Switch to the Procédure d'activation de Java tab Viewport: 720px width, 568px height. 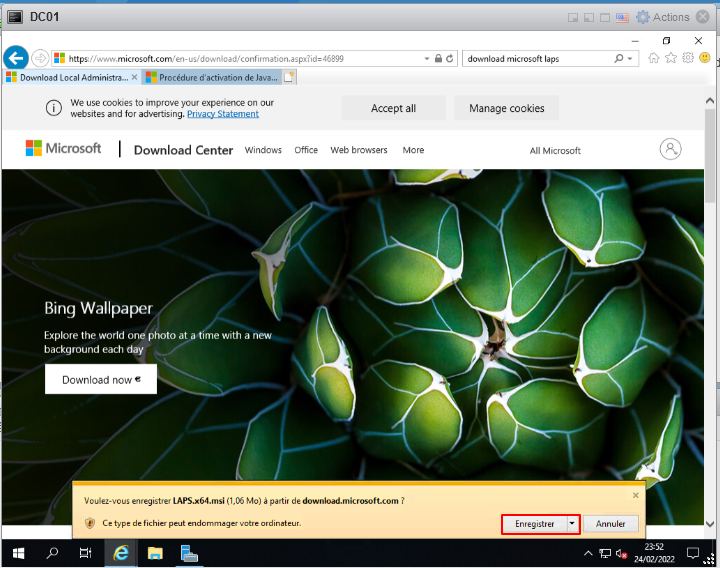tap(212, 77)
